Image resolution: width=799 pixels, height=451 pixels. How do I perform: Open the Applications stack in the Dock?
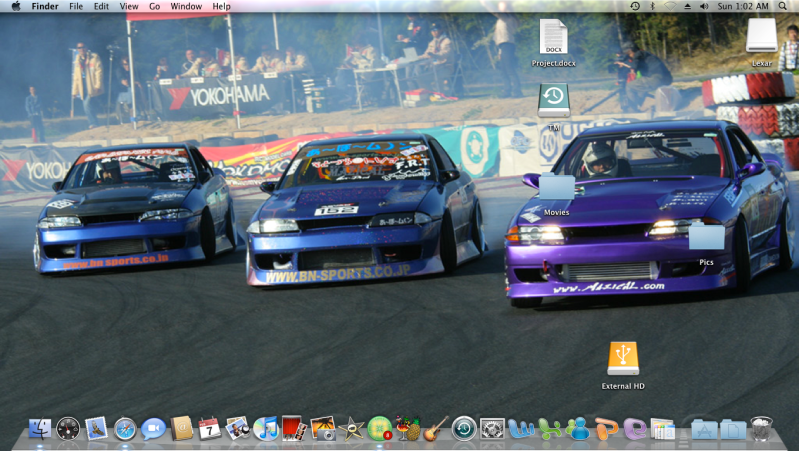(704, 429)
